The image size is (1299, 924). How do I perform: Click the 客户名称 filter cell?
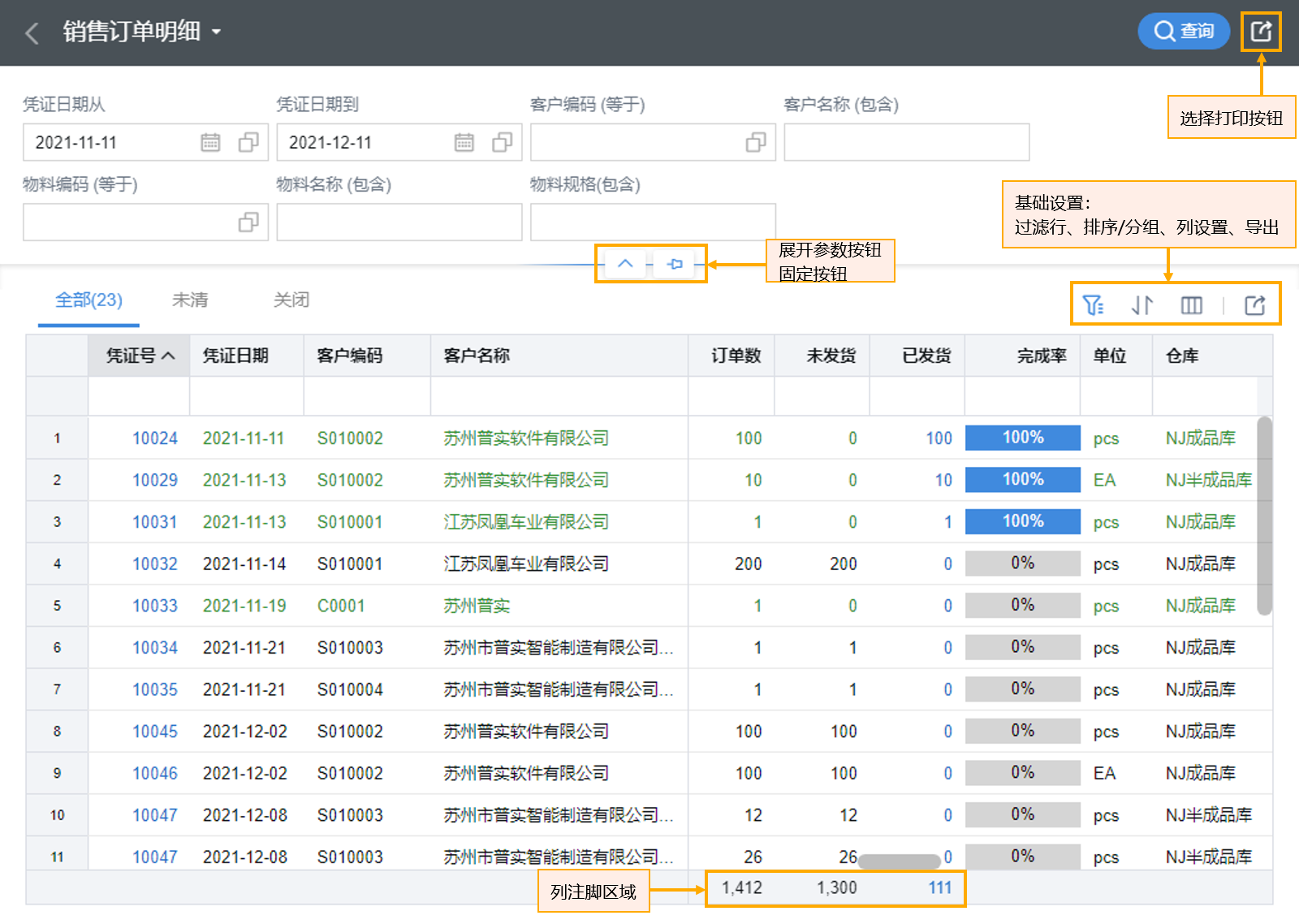559,396
